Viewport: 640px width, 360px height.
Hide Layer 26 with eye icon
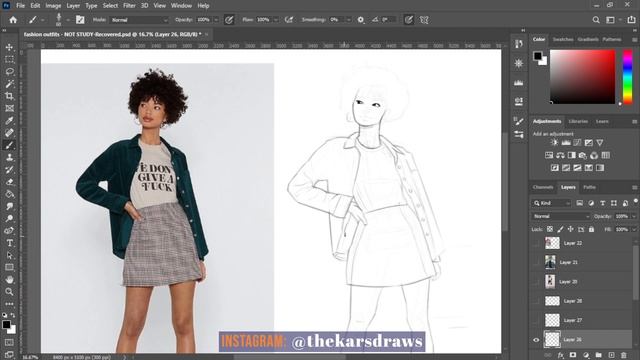tap(536, 340)
